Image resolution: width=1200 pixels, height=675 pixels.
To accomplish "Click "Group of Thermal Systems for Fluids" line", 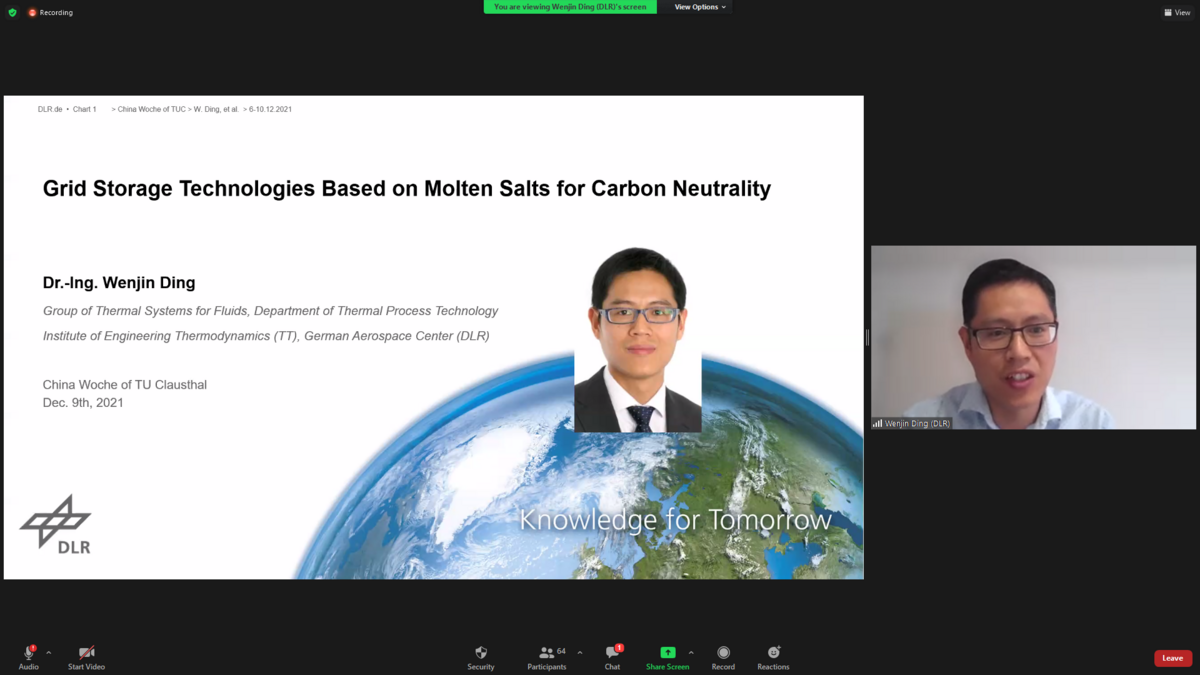I will (270, 311).
